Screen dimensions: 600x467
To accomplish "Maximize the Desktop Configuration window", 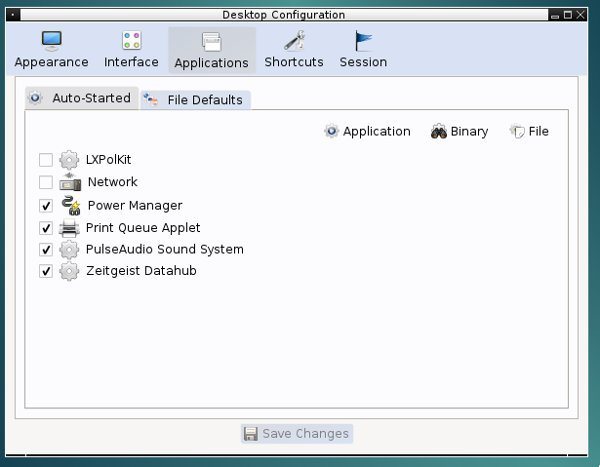I will [x=568, y=15].
